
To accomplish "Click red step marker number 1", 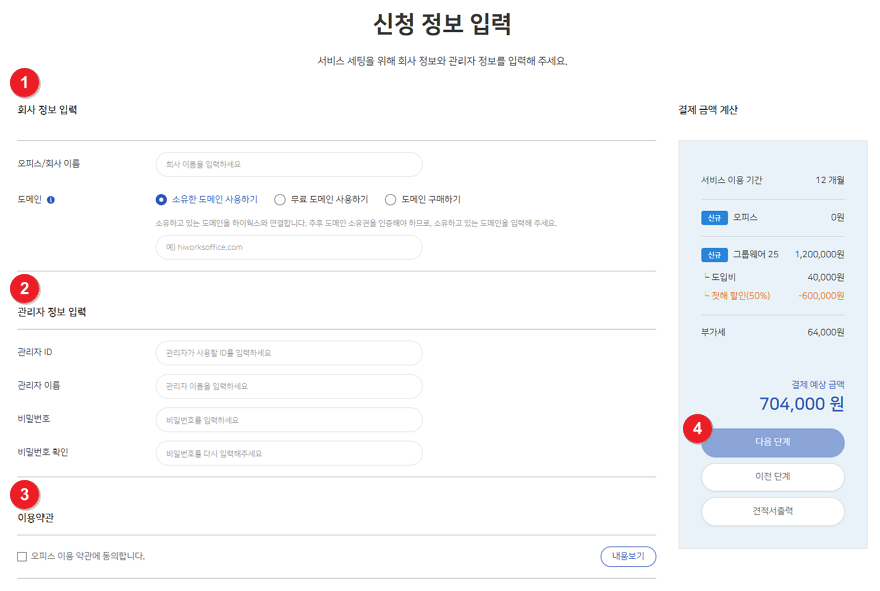I will tap(24, 81).
